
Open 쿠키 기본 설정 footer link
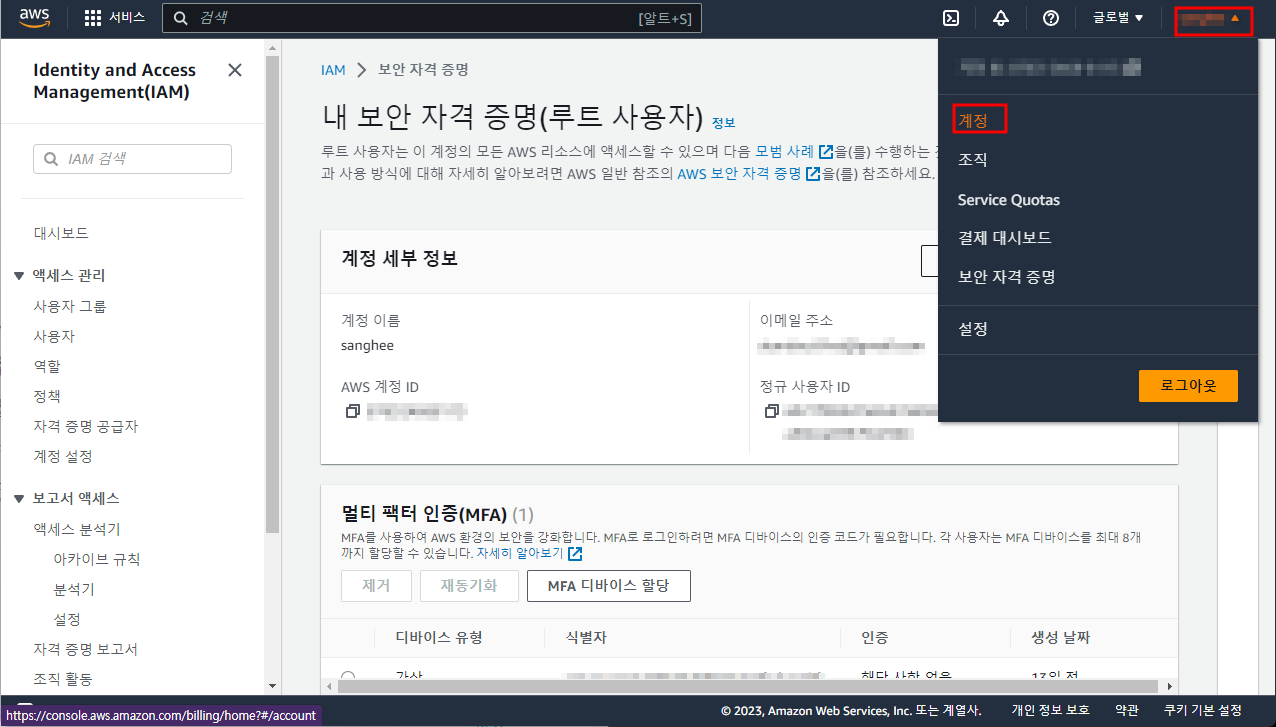point(1203,710)
